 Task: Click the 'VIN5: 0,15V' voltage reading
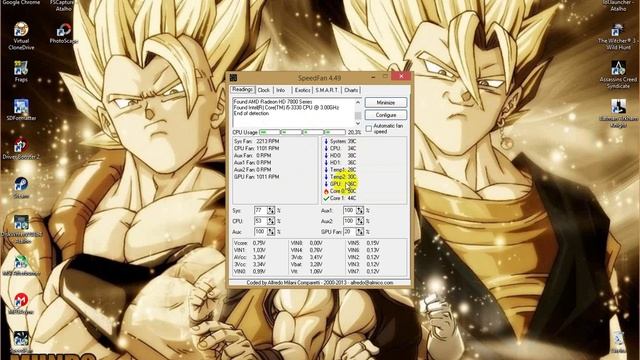pyautogui.click(x=364, y=243)
